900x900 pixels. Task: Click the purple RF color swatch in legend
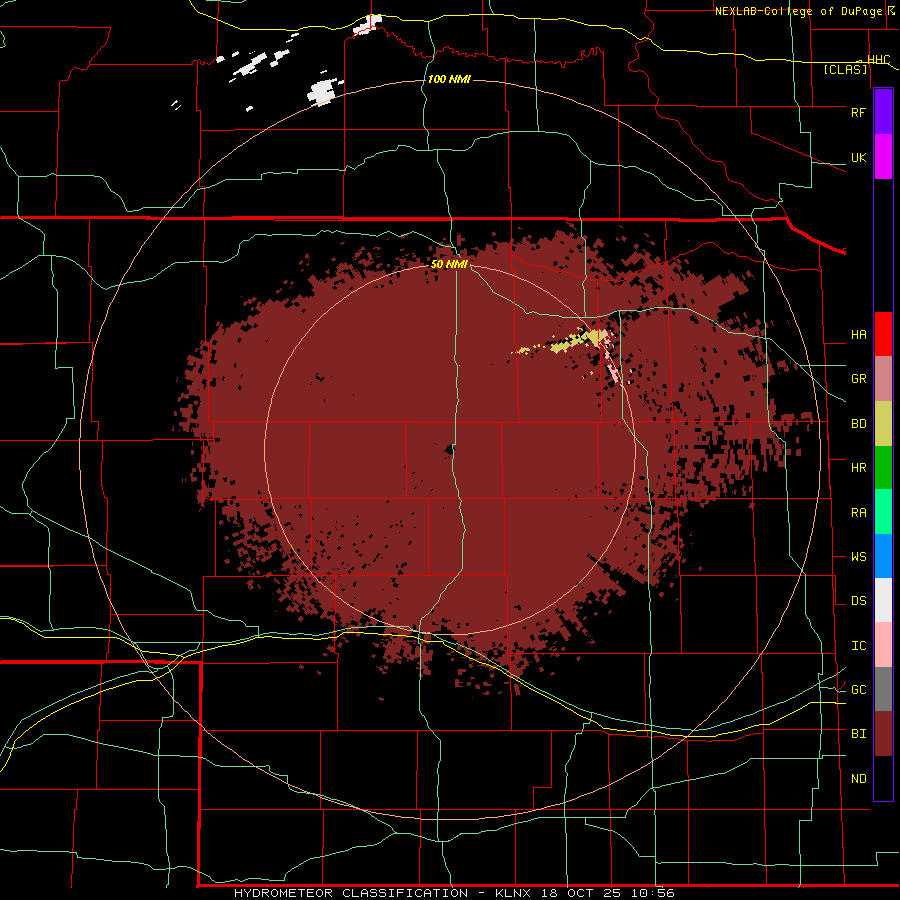[x=883, y=112]
